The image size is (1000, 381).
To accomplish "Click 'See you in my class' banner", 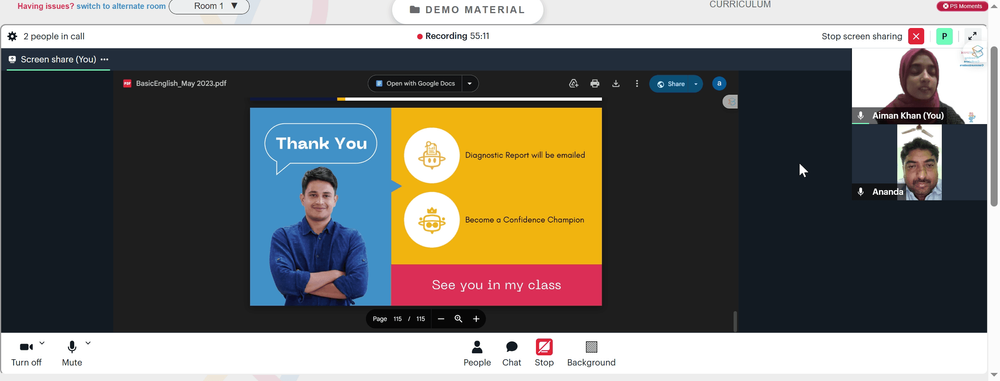I will pos(496,285).
